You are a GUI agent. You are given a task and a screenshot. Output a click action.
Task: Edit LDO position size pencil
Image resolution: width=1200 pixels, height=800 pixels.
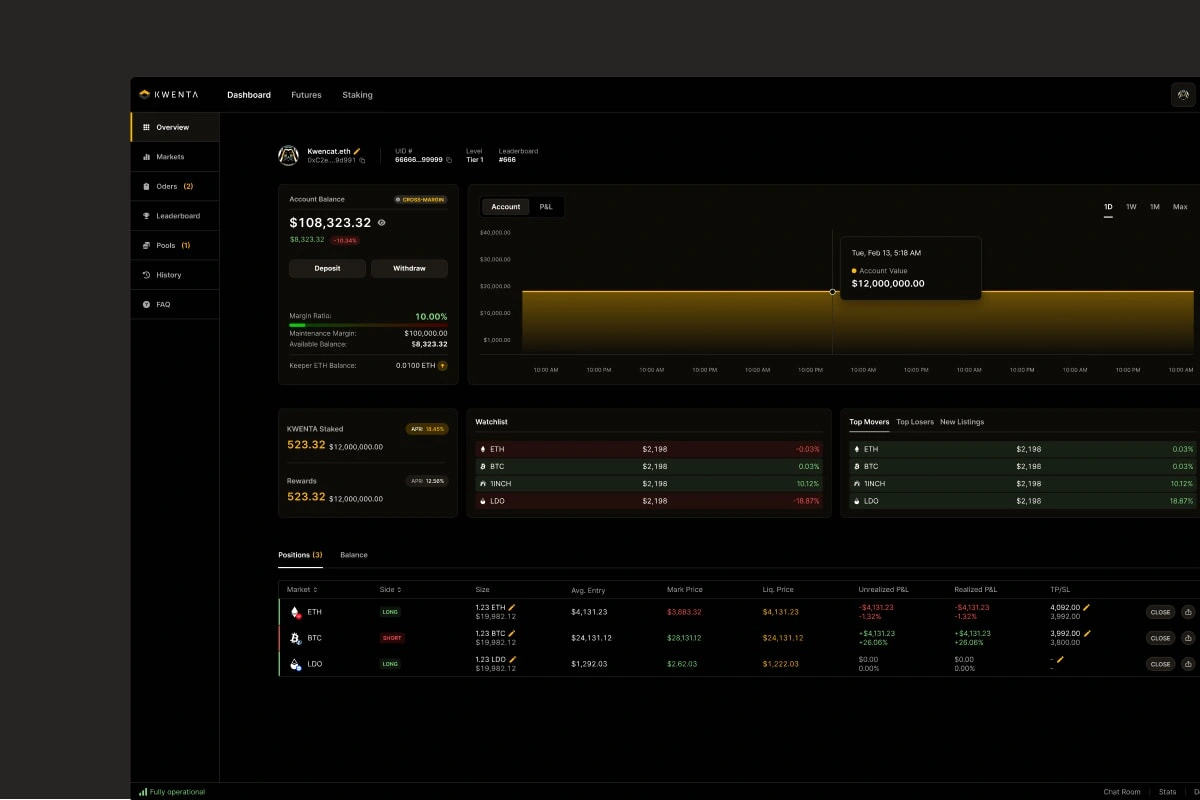tap(512, 659)
